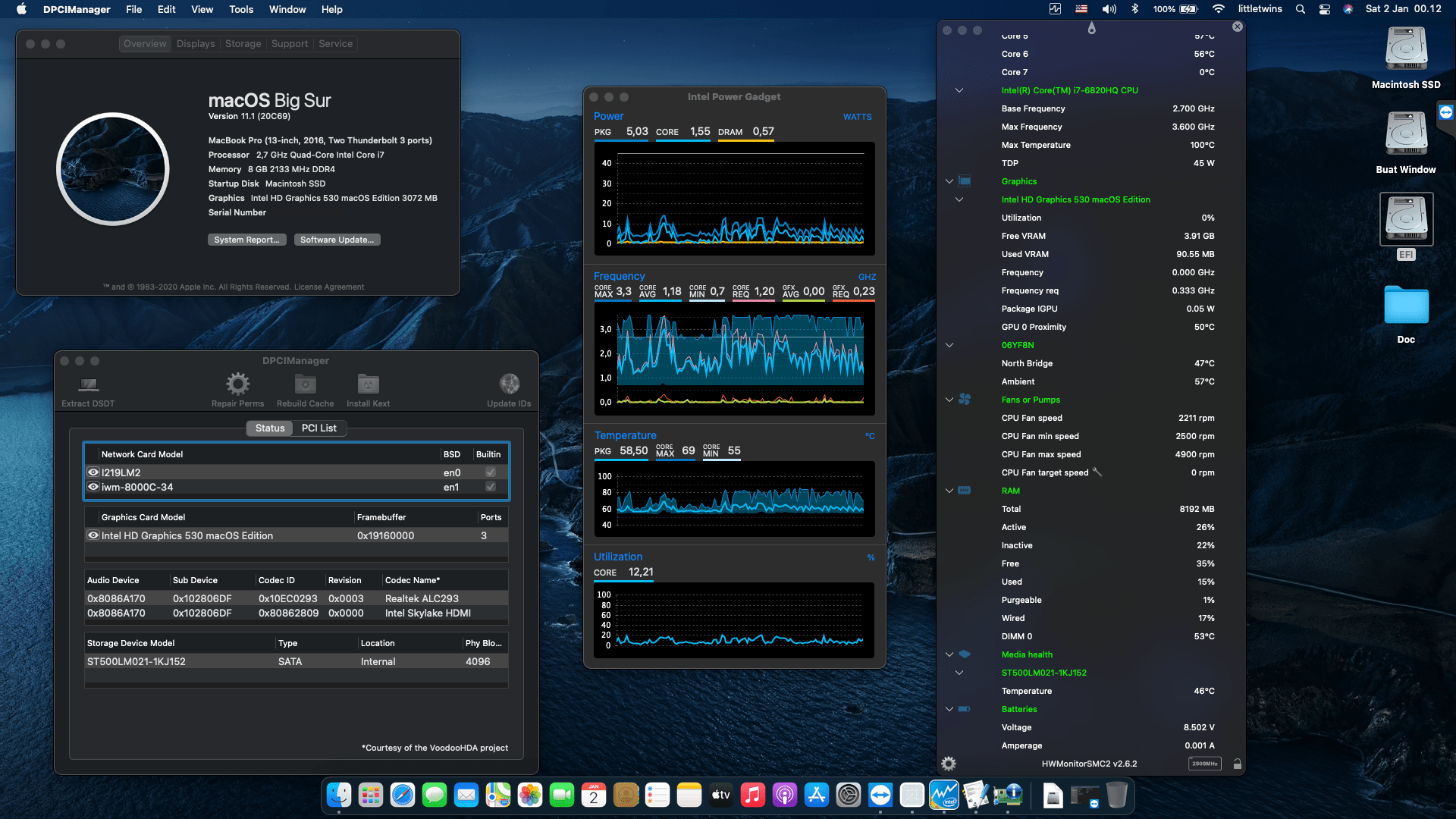Collapse the Batteries section
This screenshot has width=1456, height=819.
click(949, 709)
